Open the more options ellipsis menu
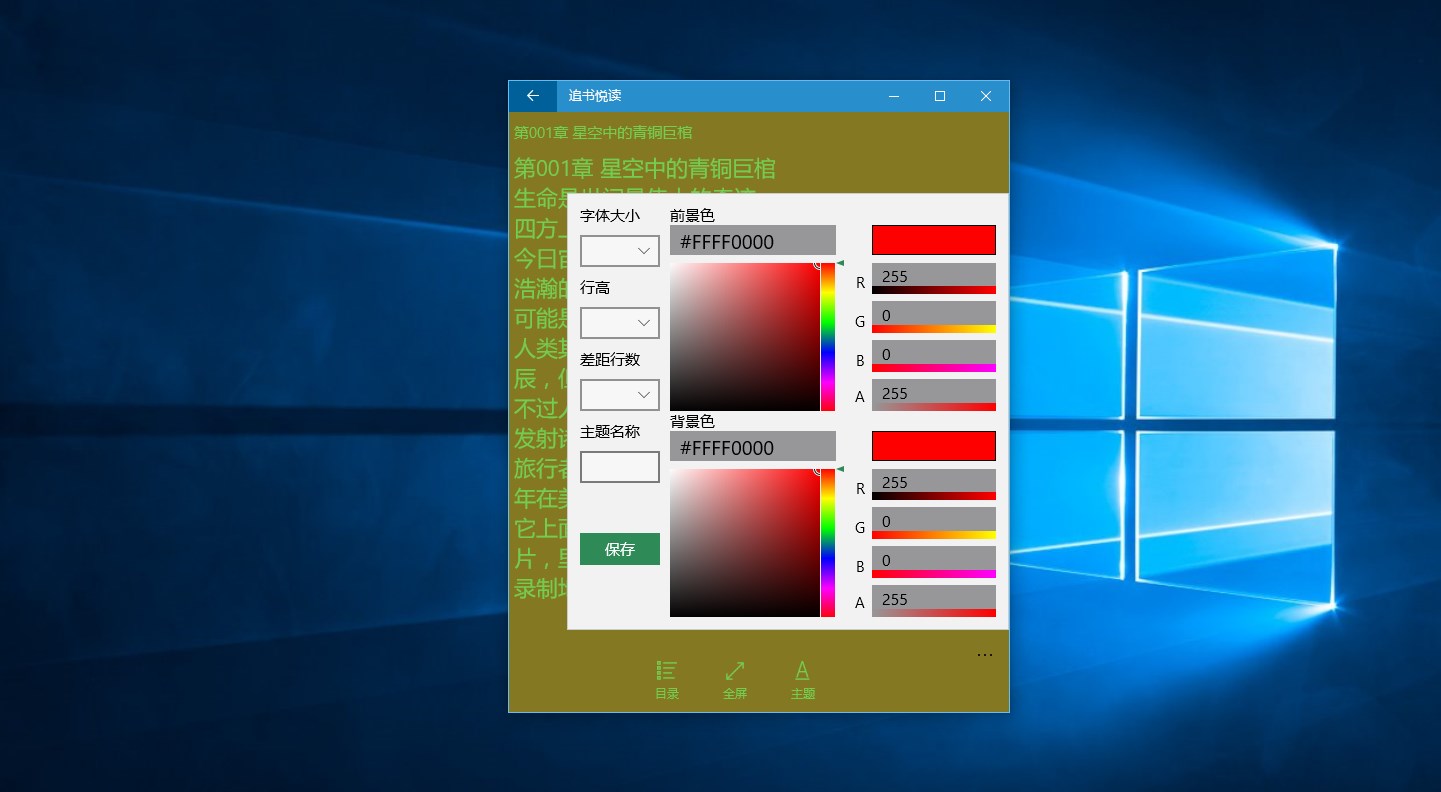Viewport: 1441px width, 792px height. tap(985, 654)
